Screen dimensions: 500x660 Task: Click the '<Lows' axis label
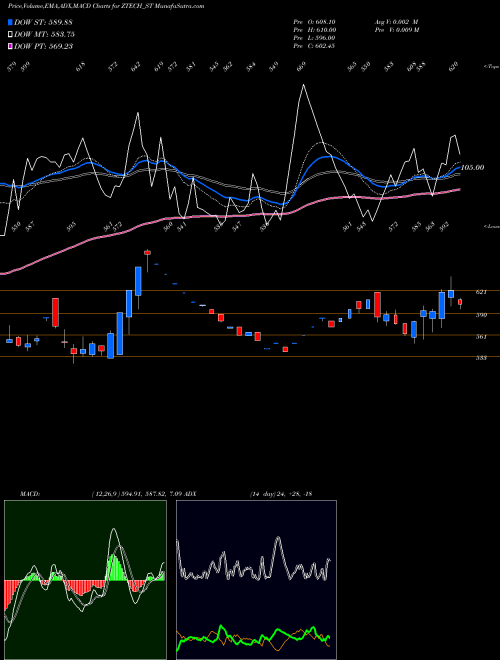[x=491, y=226]
